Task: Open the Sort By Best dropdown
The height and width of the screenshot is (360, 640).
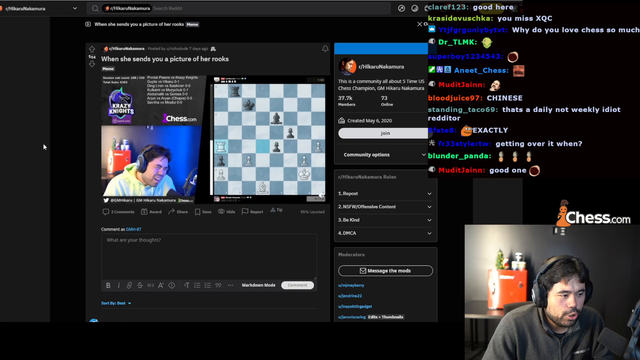Action: 116,303
